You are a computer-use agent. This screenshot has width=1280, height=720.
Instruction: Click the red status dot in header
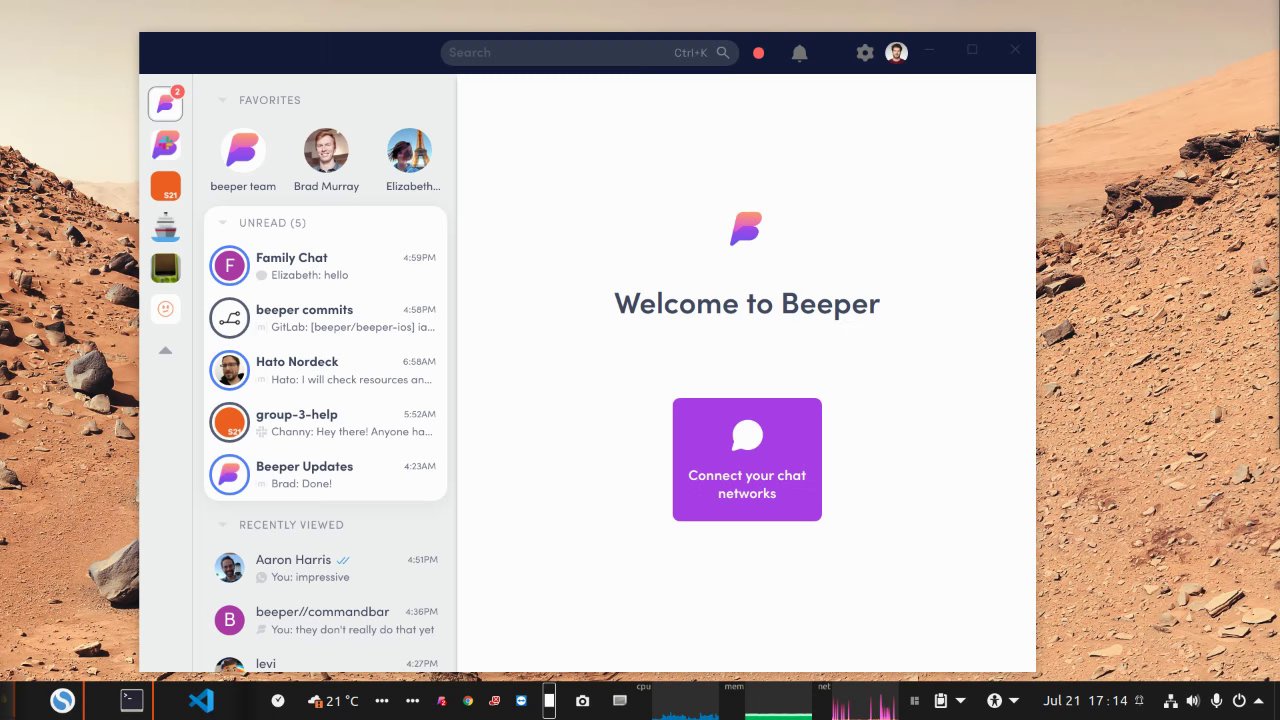[759, 53]
